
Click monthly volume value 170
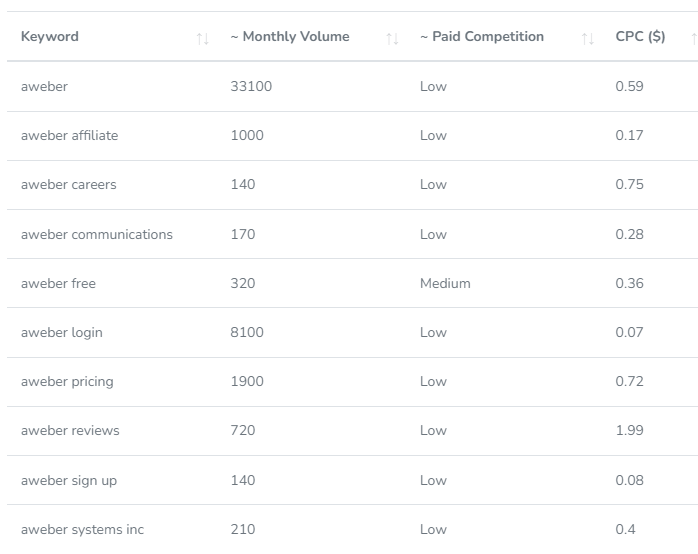(x=243, y=234)
